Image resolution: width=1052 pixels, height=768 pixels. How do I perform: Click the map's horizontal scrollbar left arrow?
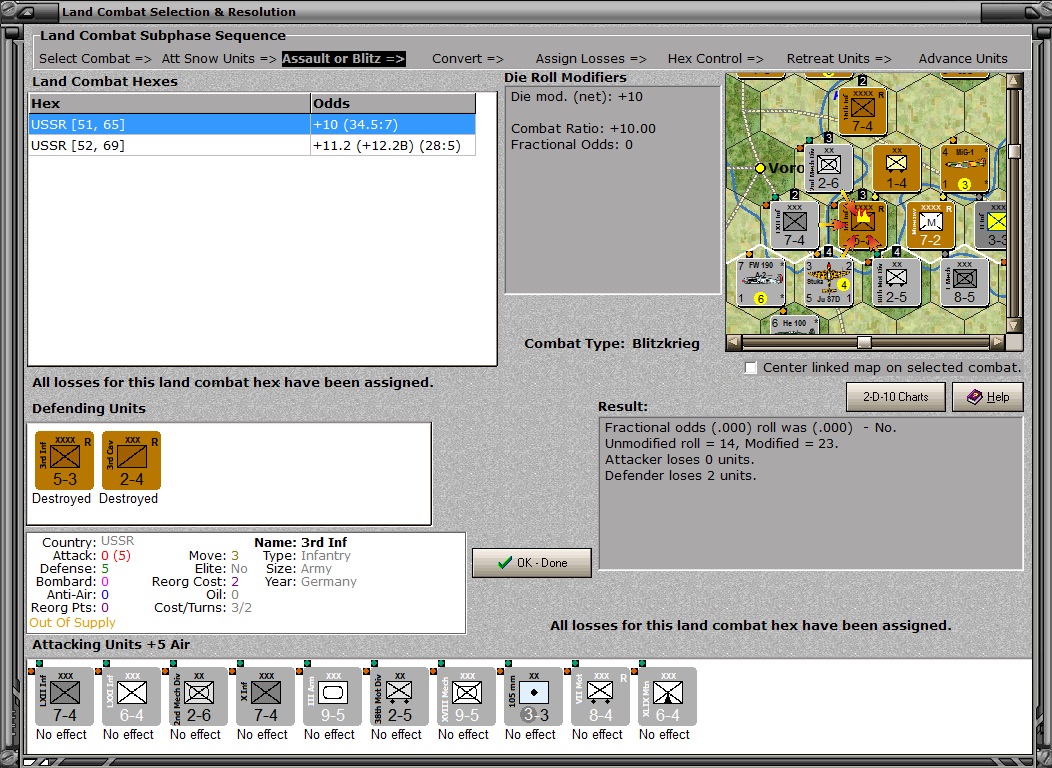pyautogui.click(x=734, y=342)
